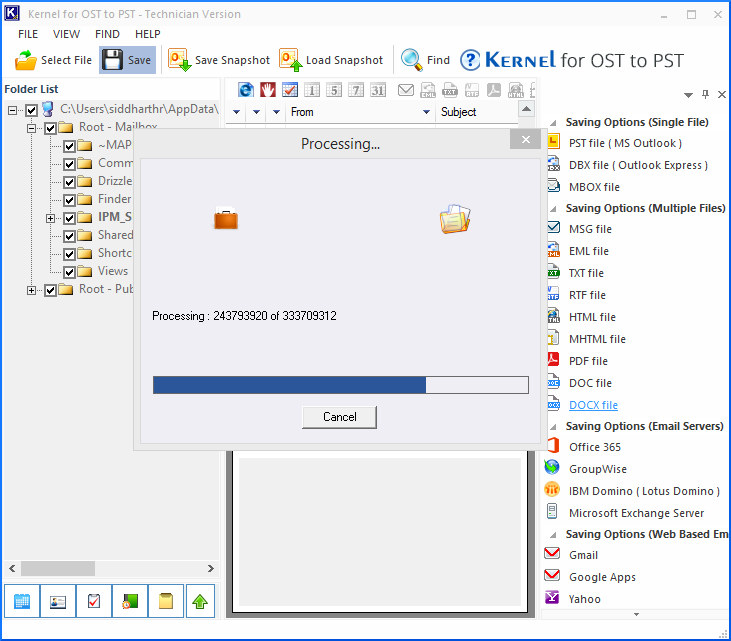This screenshot has height=641, width=731.
Task: Click the Save floppy disk button
Action: (127, 60)
